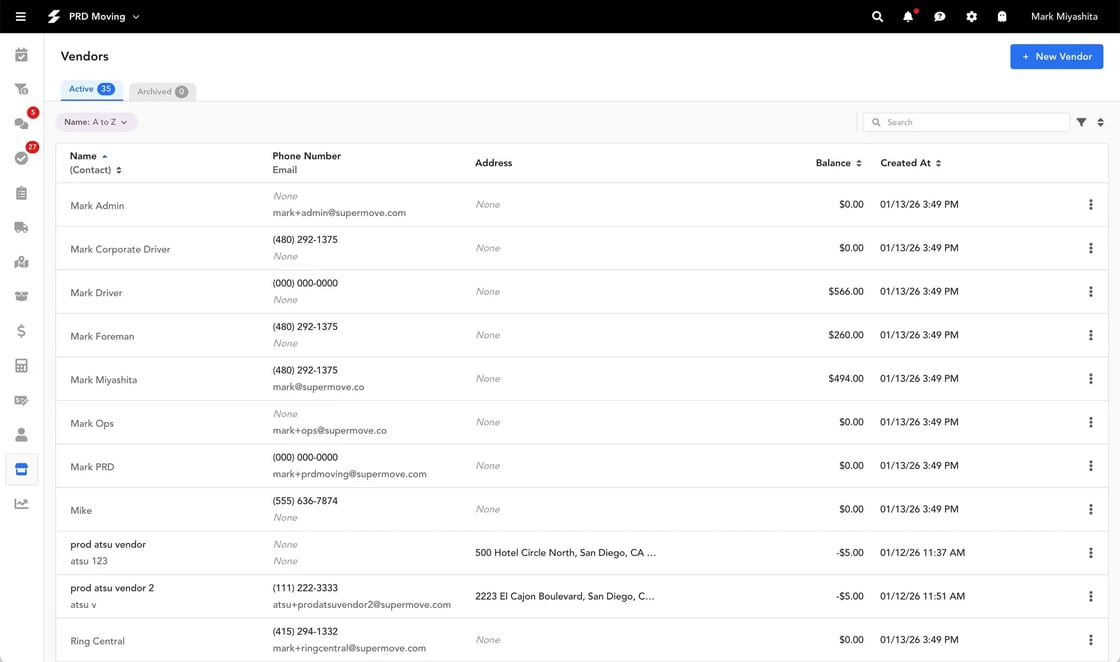This screenshot has height=662, width=1120.
Task: Open the Mike vendor
Action: [81, 511]
